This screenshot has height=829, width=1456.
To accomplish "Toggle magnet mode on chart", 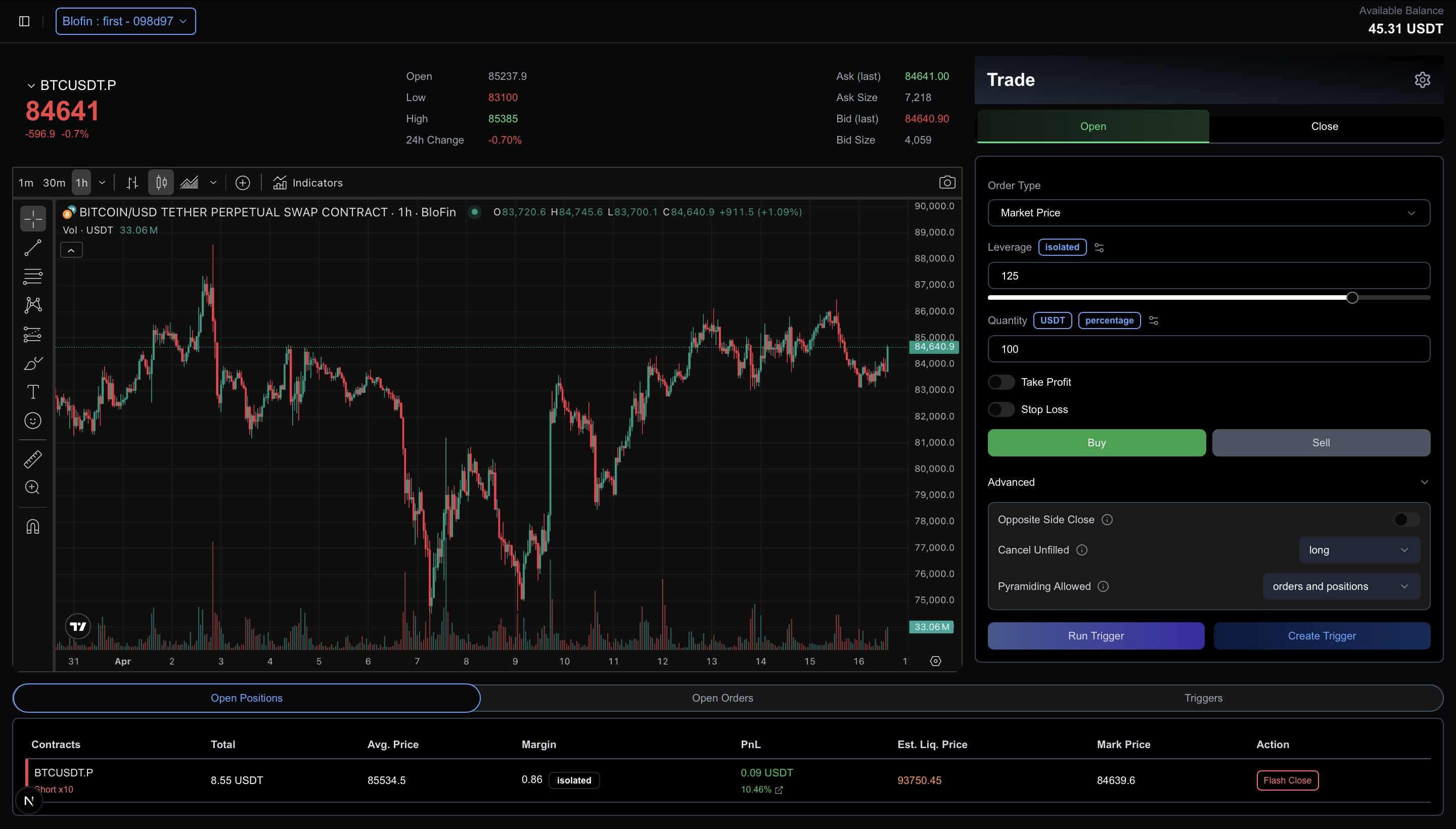I will [33, 526].
